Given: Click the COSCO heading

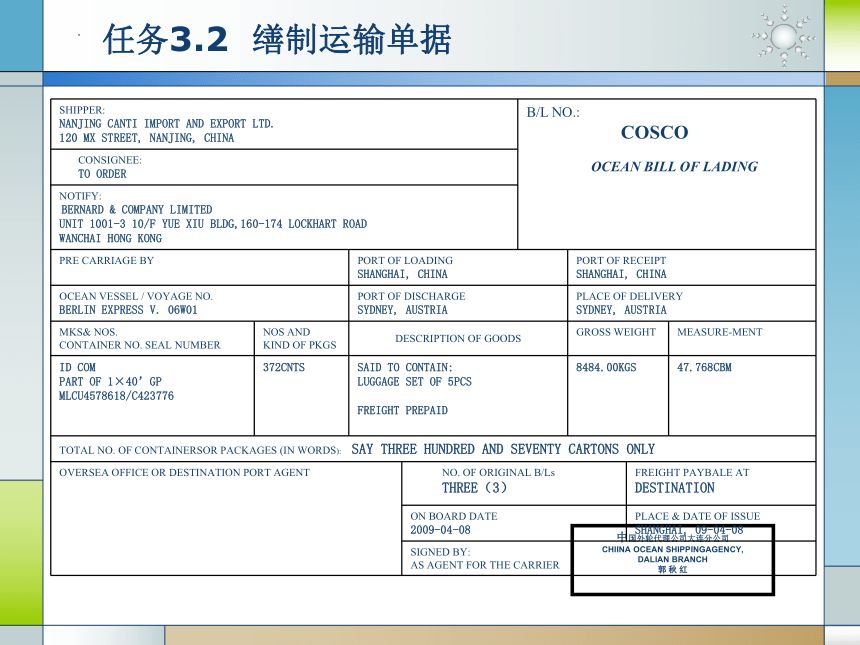Looking at the screenshot, I should point(654,132).
